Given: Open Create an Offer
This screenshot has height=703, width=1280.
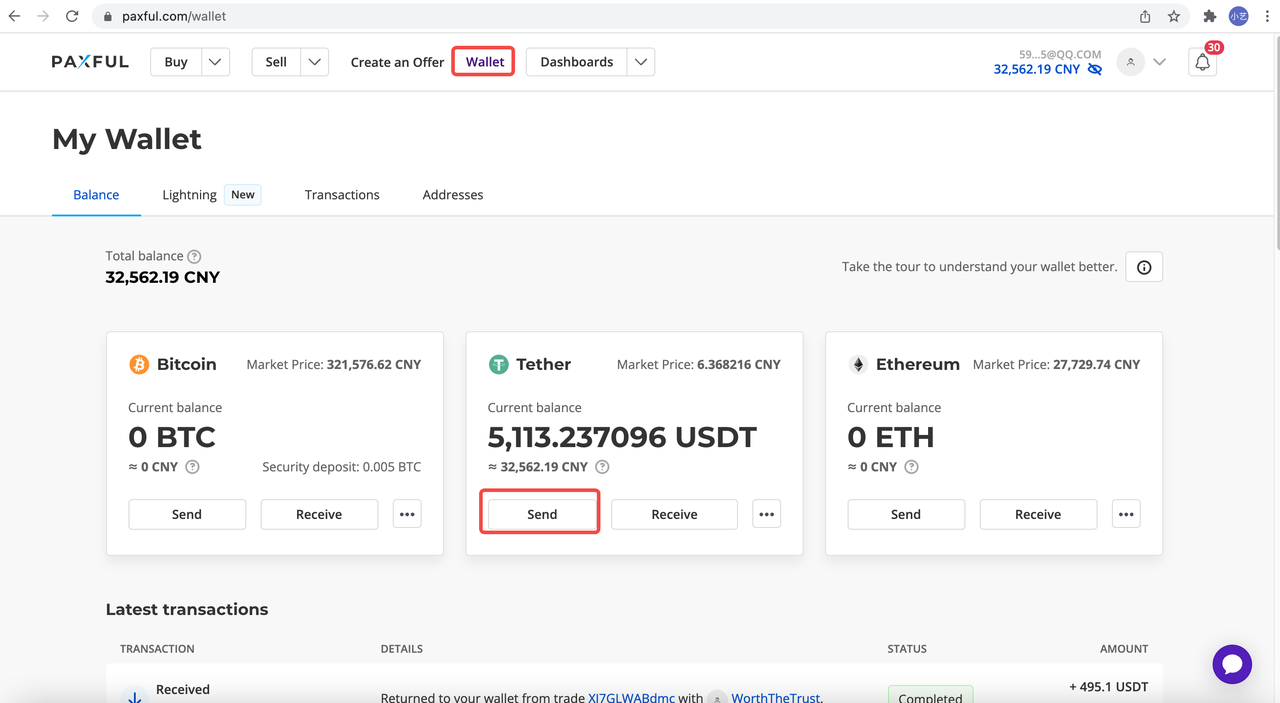Looking at the screenshot, I should (x=397, y=62).
